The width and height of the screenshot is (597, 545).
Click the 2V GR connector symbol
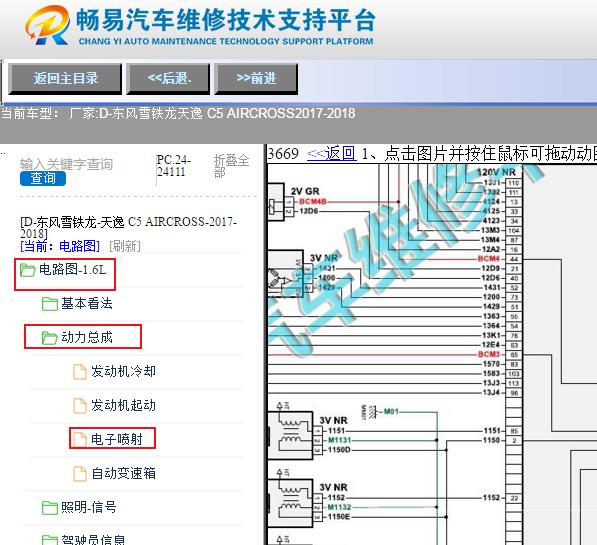276,202
